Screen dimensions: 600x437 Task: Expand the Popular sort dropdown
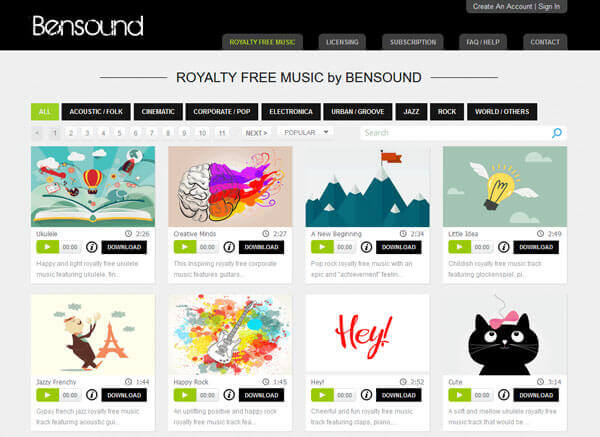pos(306,132)
